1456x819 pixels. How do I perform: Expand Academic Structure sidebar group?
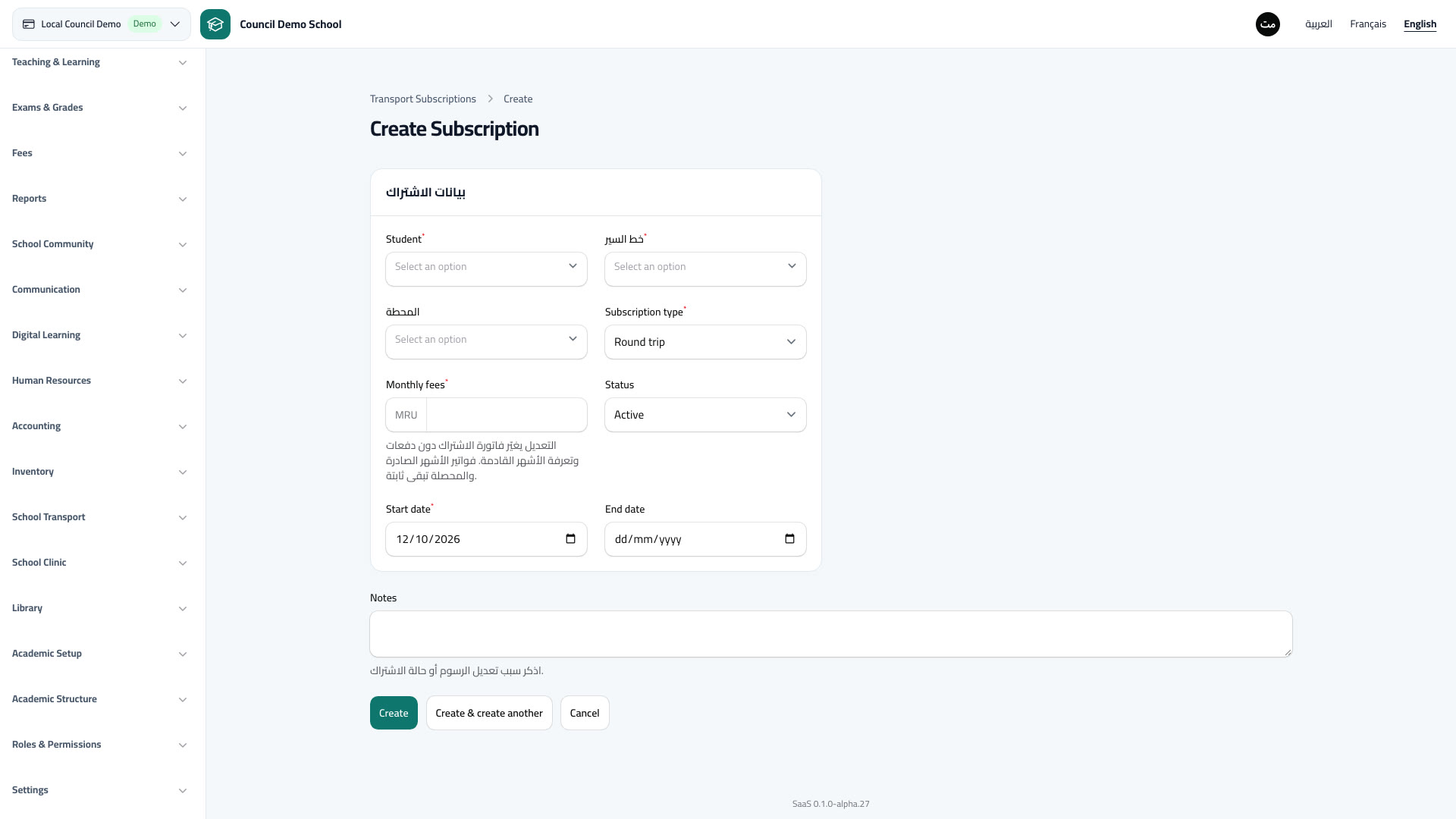[x=99, y=699]
